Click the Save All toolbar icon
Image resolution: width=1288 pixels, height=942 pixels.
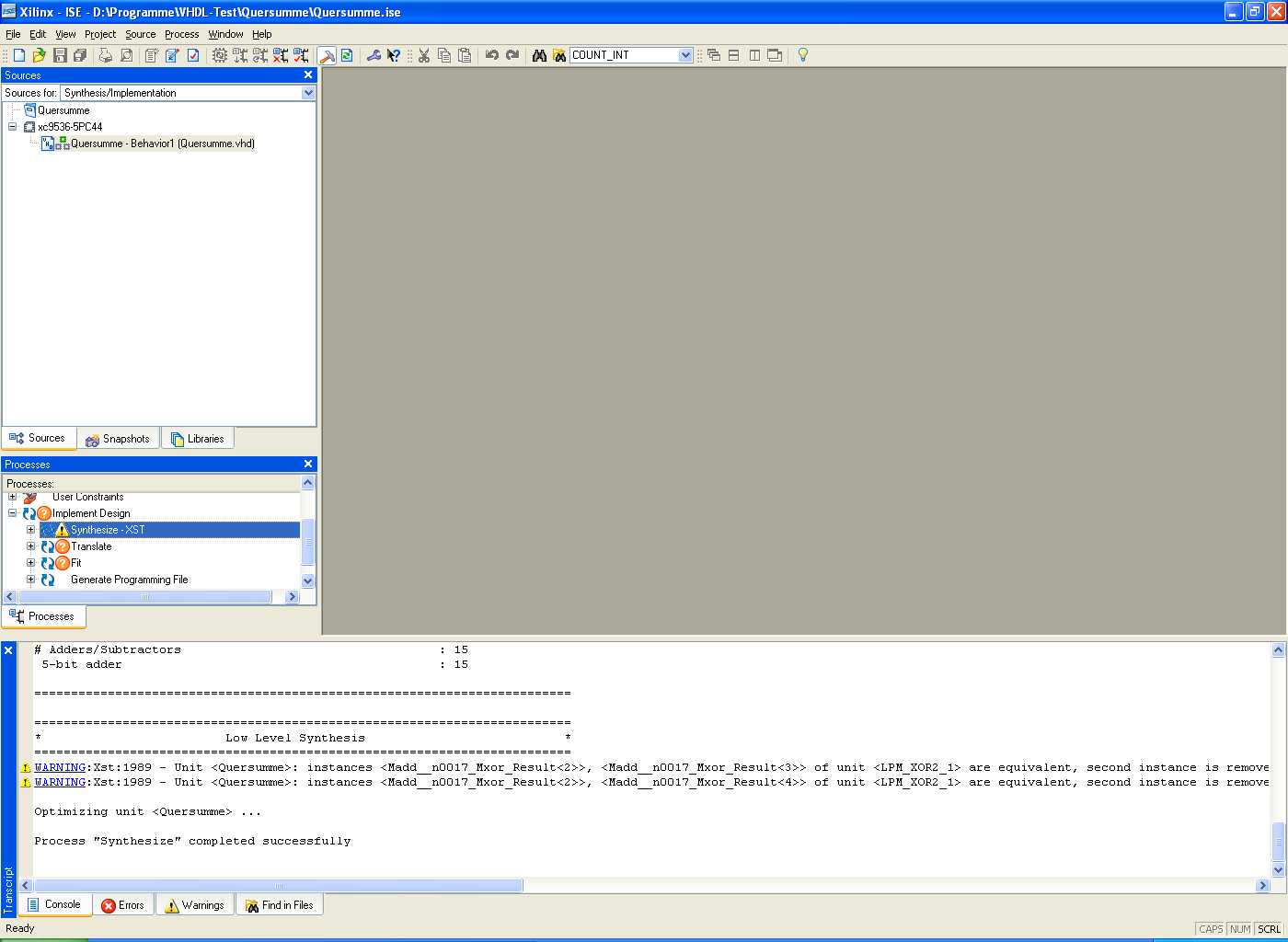pyautogui.click(x=80, y=55)
